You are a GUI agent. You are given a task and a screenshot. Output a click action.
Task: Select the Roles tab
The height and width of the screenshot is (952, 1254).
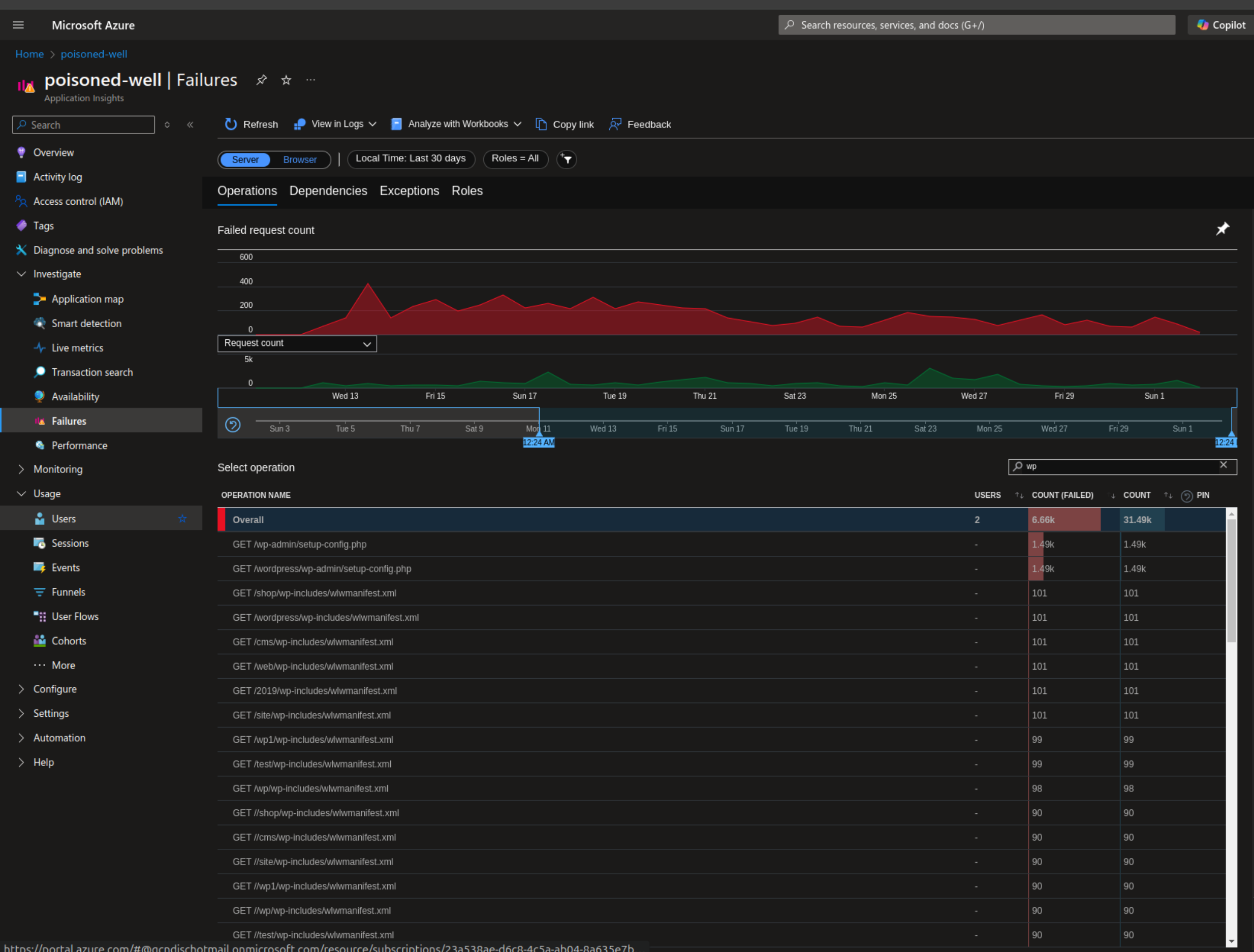click(467, 191)
